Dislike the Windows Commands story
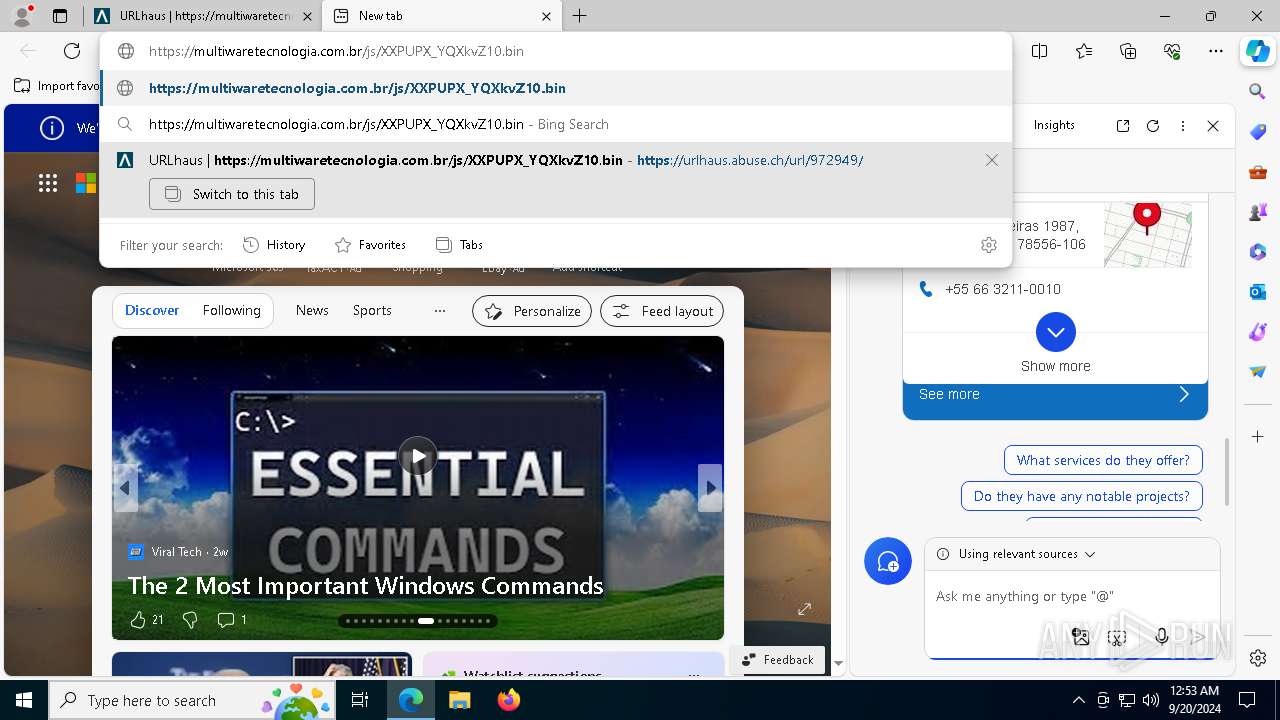The image size is (1280, 720). coord(190,620)
